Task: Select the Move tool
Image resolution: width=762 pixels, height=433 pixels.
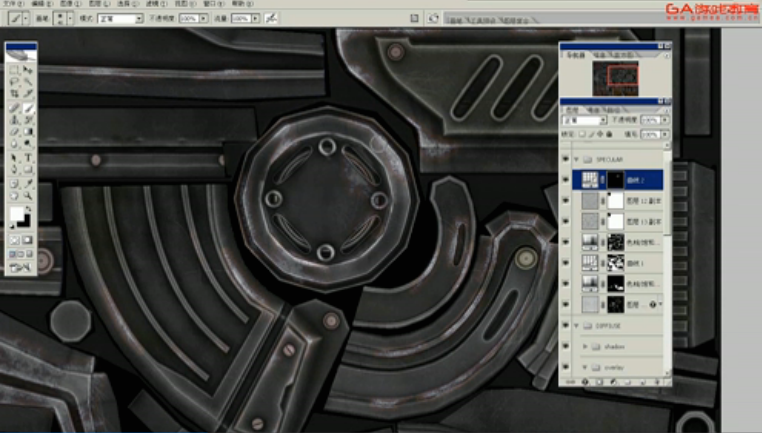Action: click(28, 70)
